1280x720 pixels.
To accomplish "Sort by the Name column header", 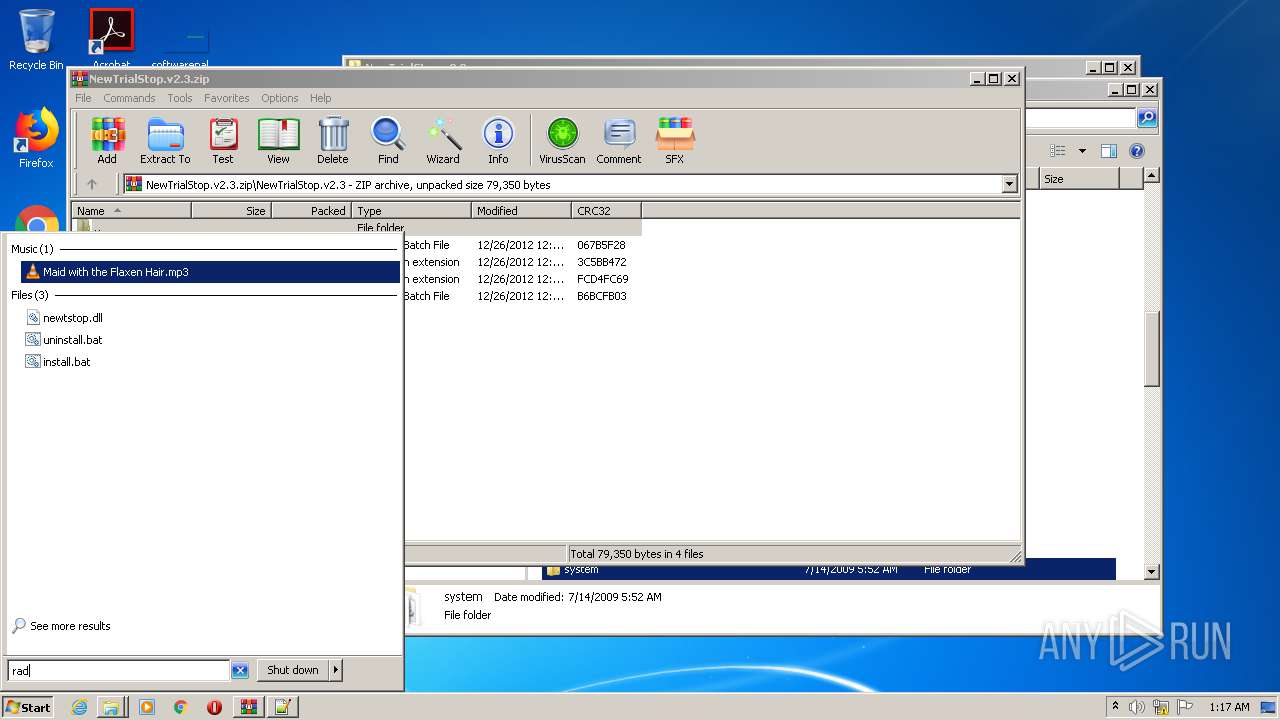I will (131, 211).
